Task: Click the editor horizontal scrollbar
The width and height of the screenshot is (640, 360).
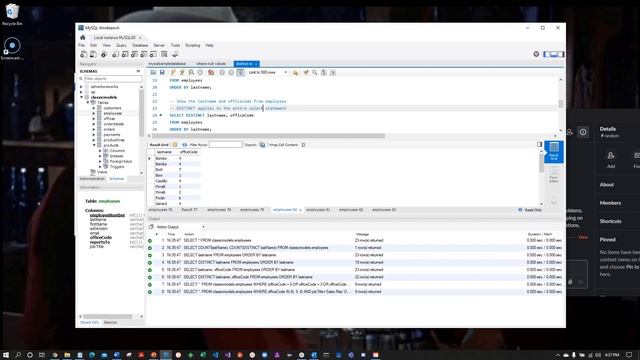Action: click(x=269, y=136)
